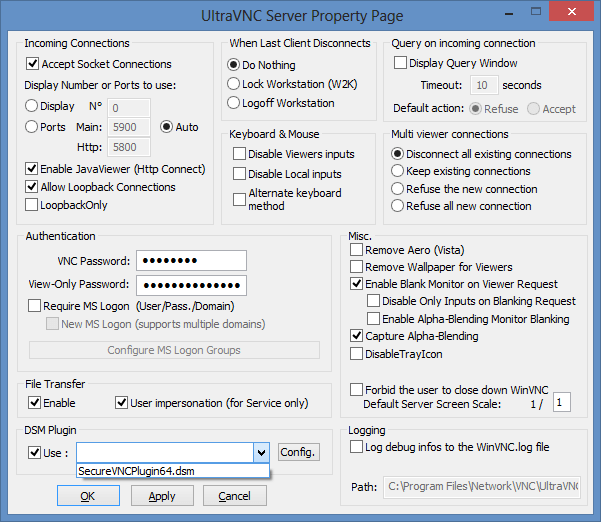The height and width of the screenshot is (522, 601).
Task: Open the DSM Plugin dropdown arrow
Action: 261,453
